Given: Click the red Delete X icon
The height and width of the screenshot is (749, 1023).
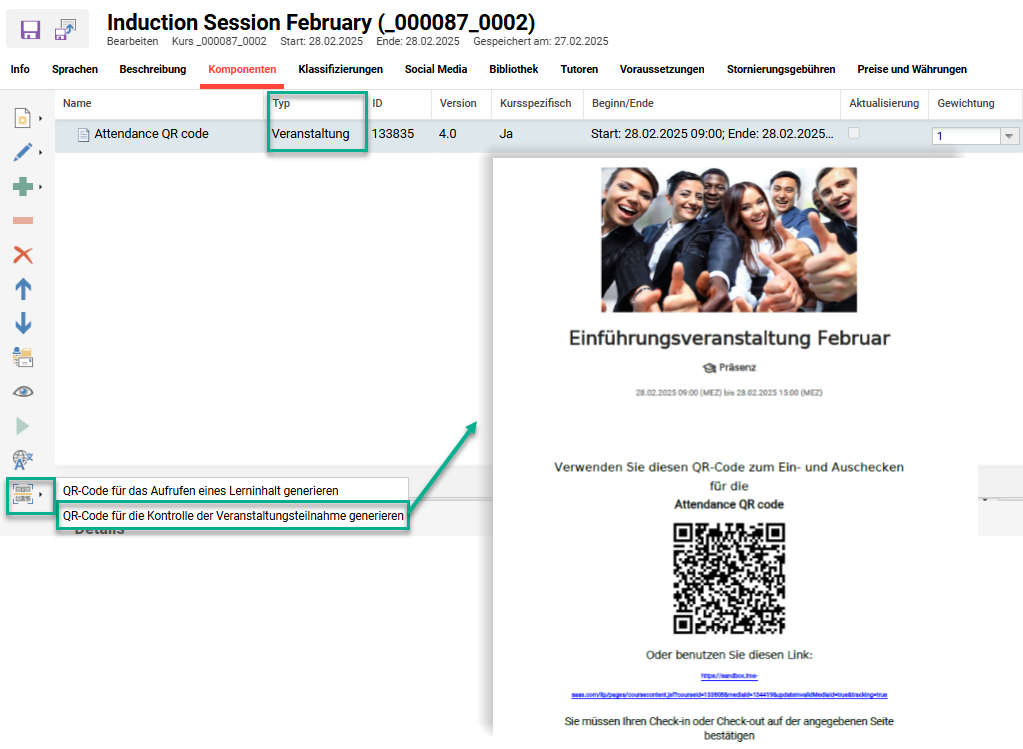Looking at the screenshot, I should point(23,254).
